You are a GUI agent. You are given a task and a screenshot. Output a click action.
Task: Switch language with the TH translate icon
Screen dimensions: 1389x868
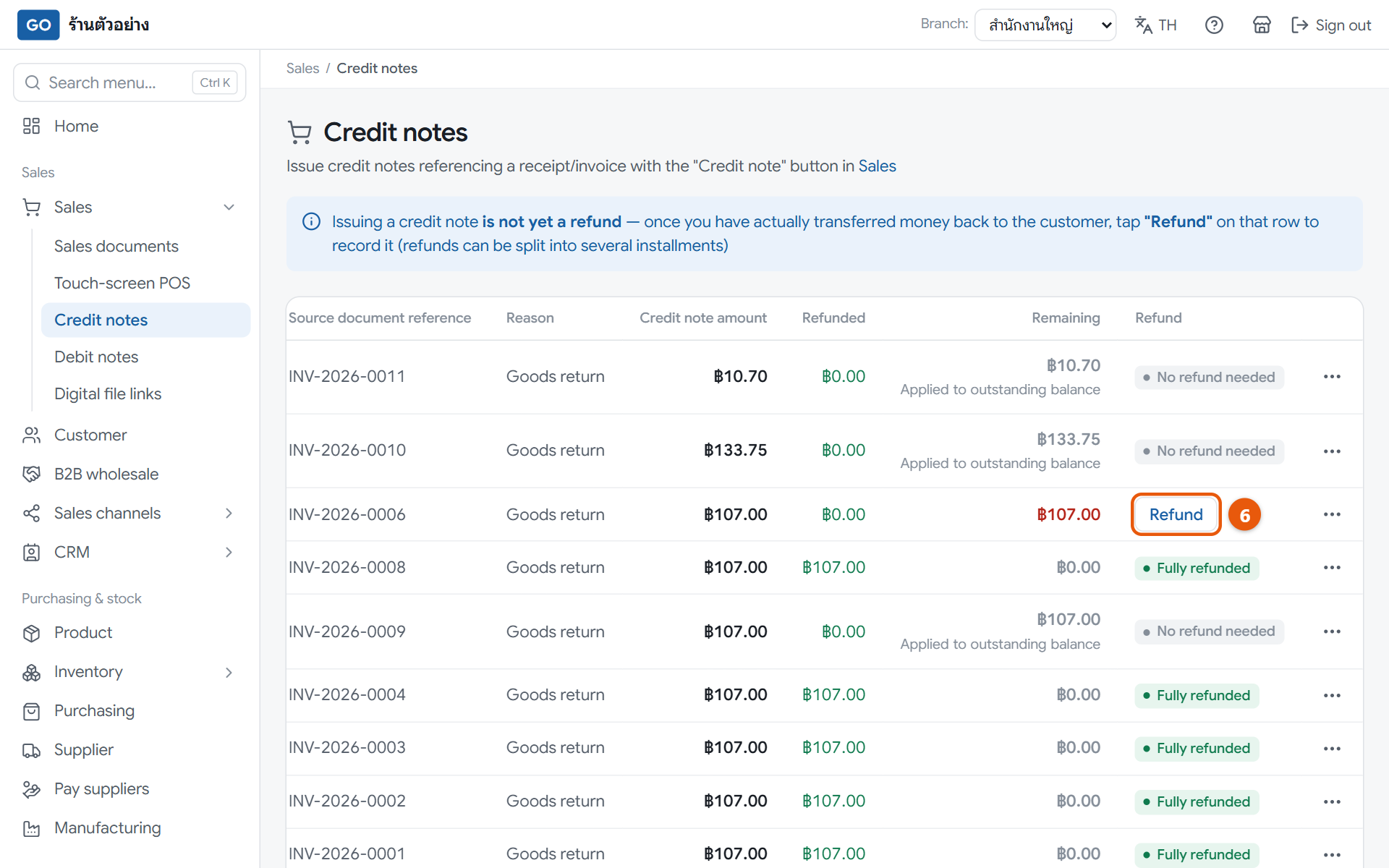coord(1156,25)
